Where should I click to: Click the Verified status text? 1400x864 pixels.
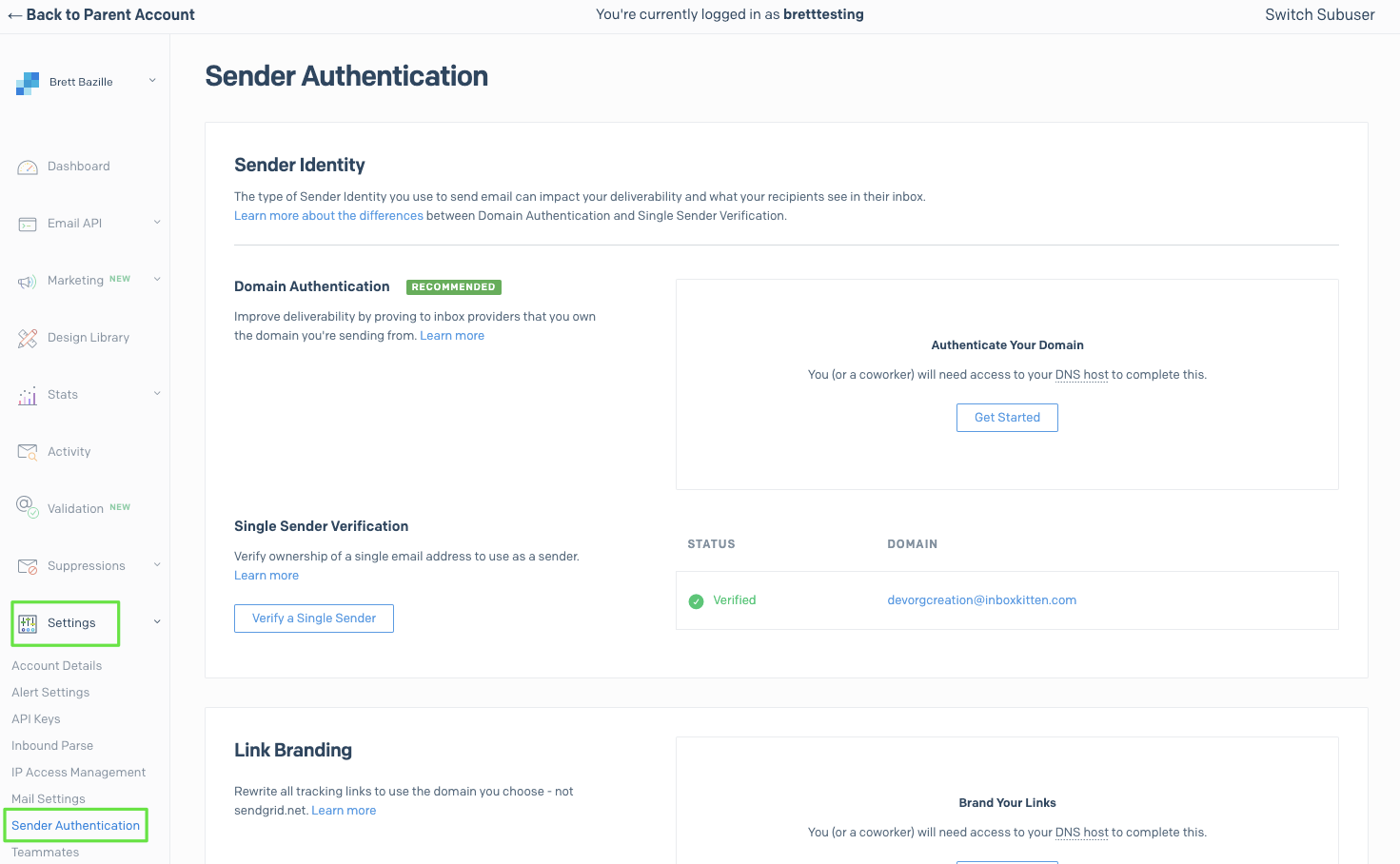[735, 600]
